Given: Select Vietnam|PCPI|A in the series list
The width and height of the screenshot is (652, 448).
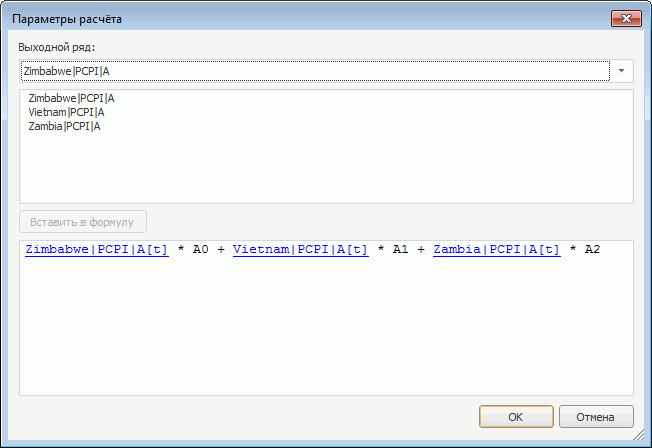Looking at the screenshot, I should click(x=66, y=112).
